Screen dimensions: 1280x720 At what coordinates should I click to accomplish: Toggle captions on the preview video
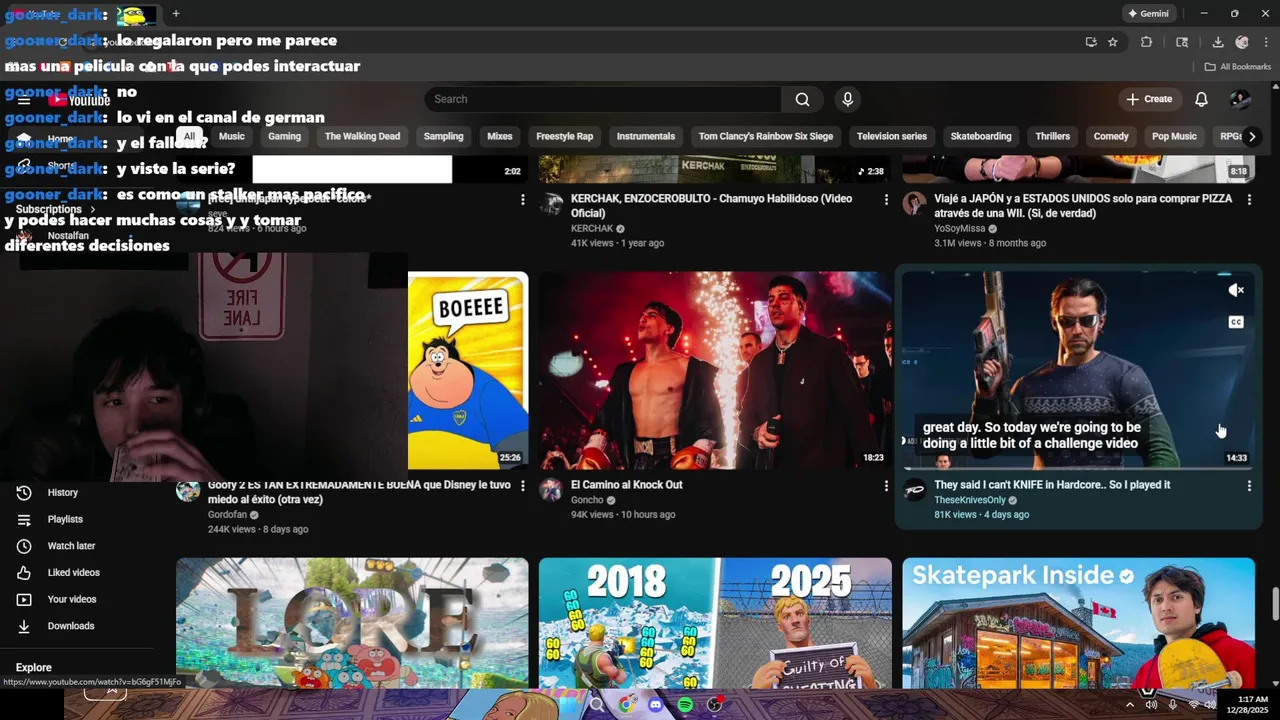tap(1236, 322)
